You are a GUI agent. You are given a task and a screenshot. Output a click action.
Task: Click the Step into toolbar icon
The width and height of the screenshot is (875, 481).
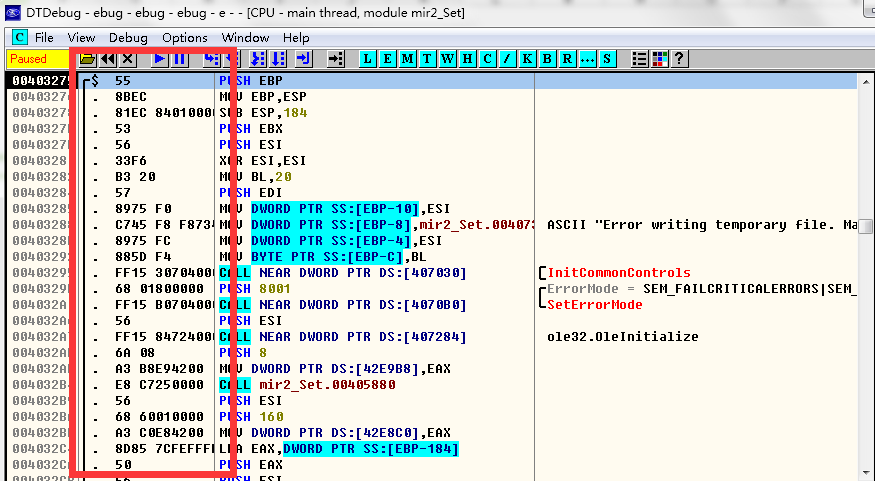[211, 59]
